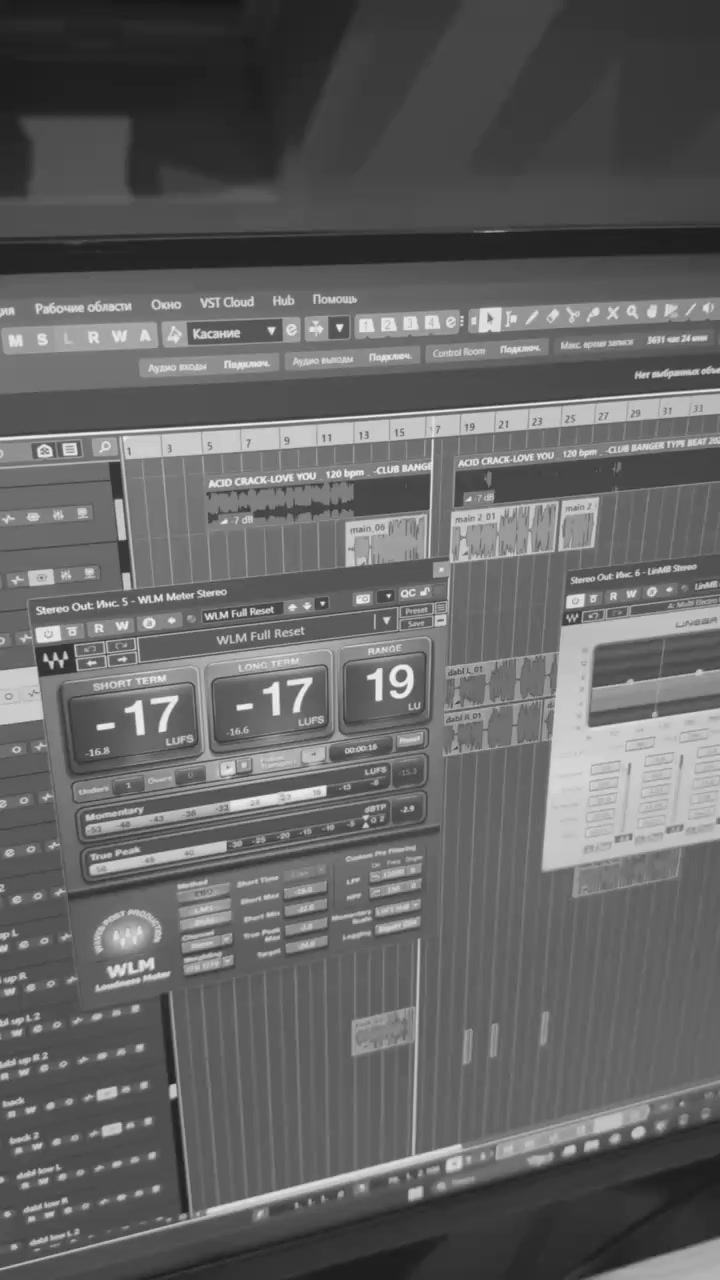Toggle global Read R button in toolbar
This screenshot has height=1280, width=720.
(94, 337)
